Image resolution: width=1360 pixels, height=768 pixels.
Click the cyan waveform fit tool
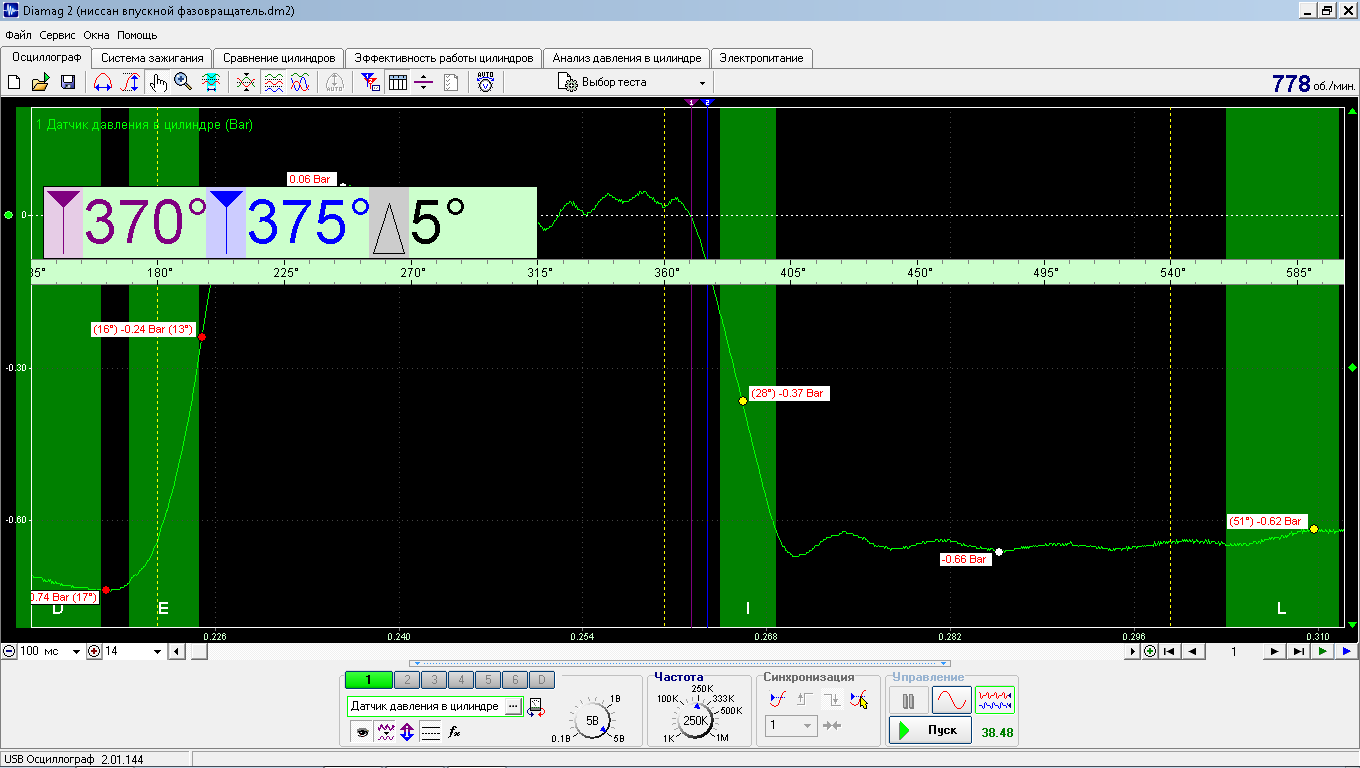click(x=211, y=83)
